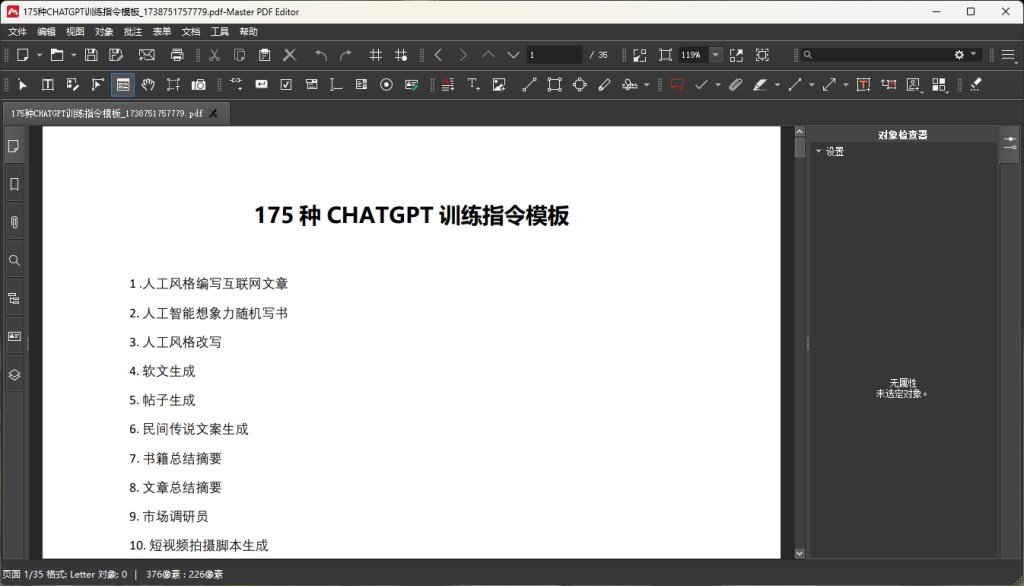Select the Insert Image tool
Screen dimensions: 1024x586
[x=499, y=85]
